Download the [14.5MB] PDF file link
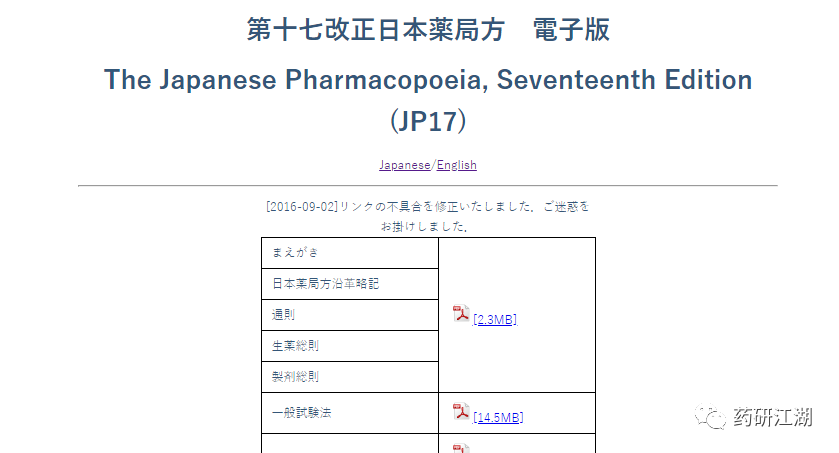 click(498, 417)
